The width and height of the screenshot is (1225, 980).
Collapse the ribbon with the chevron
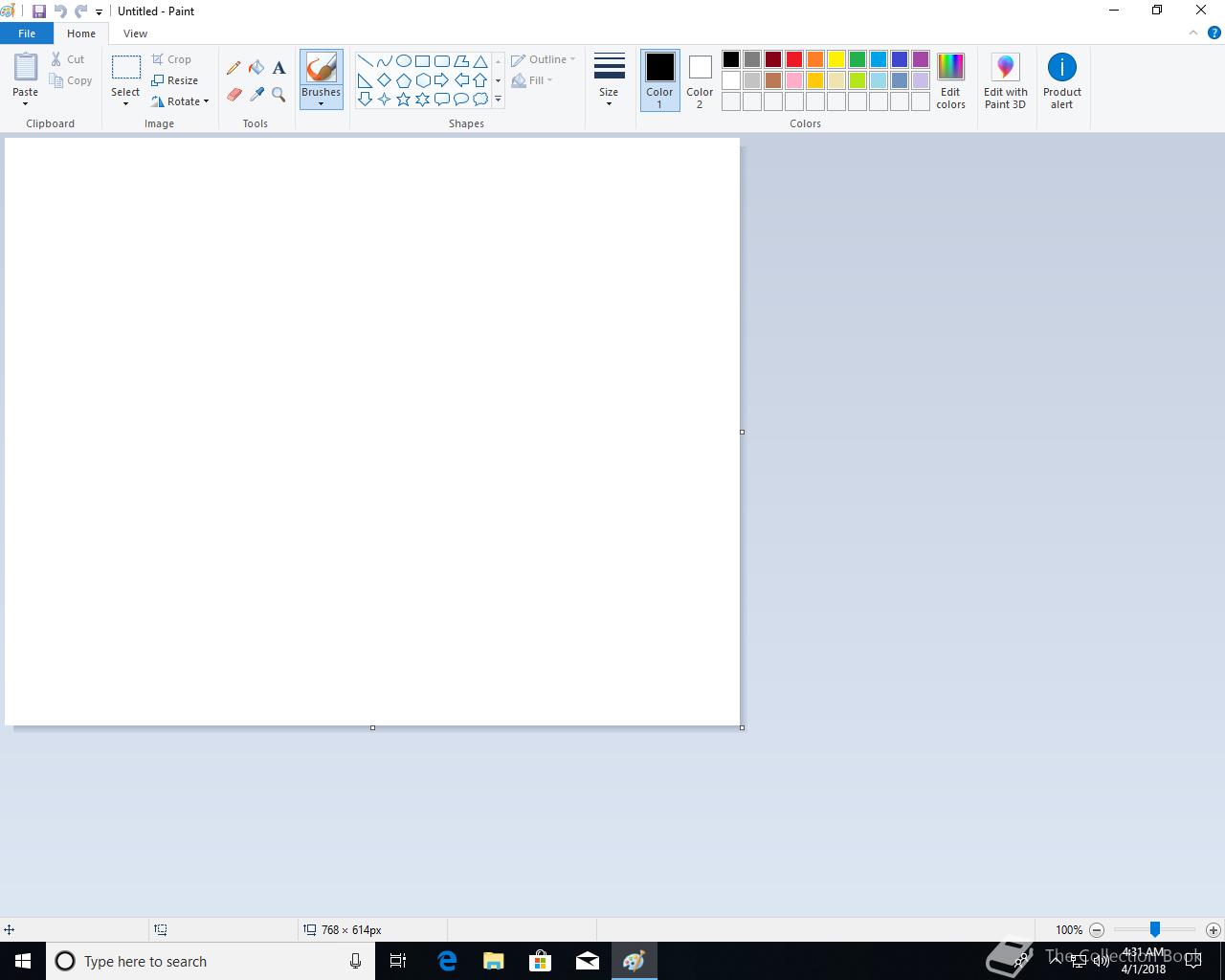[1192, 33]
